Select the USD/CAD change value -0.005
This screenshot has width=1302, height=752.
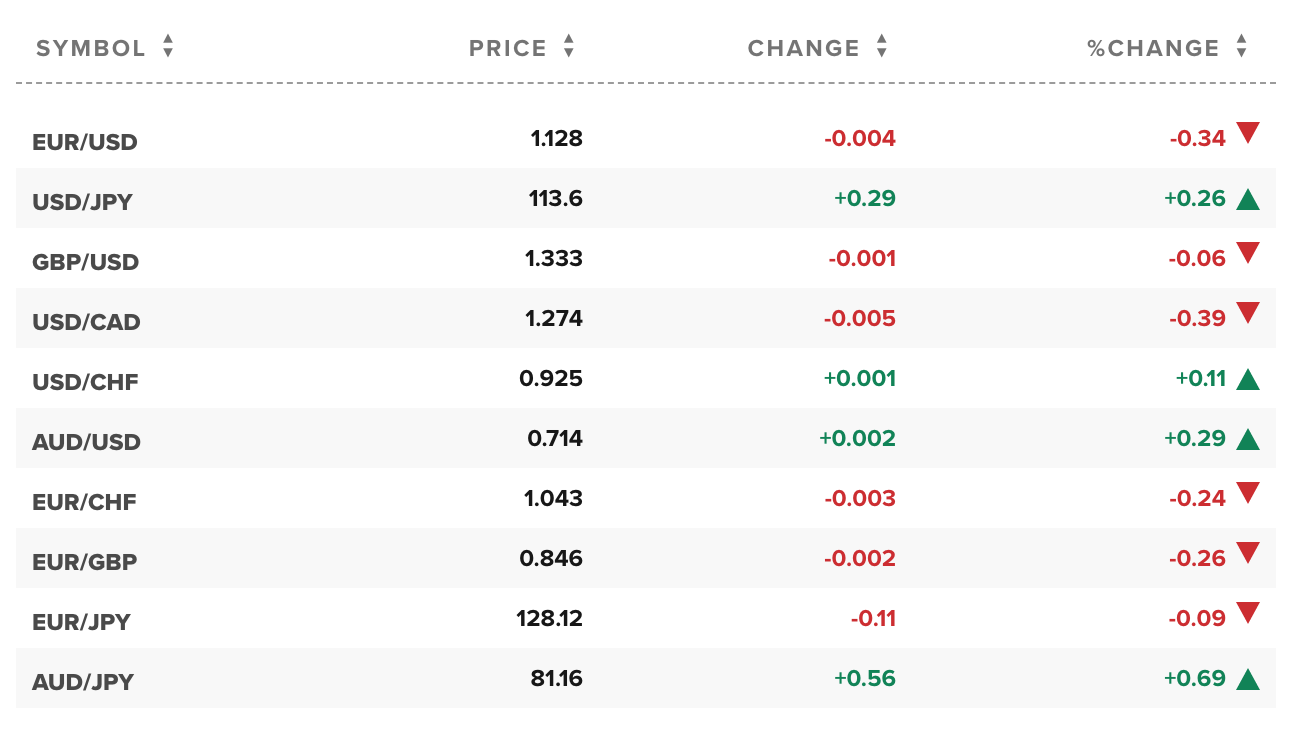pos(860,319)
